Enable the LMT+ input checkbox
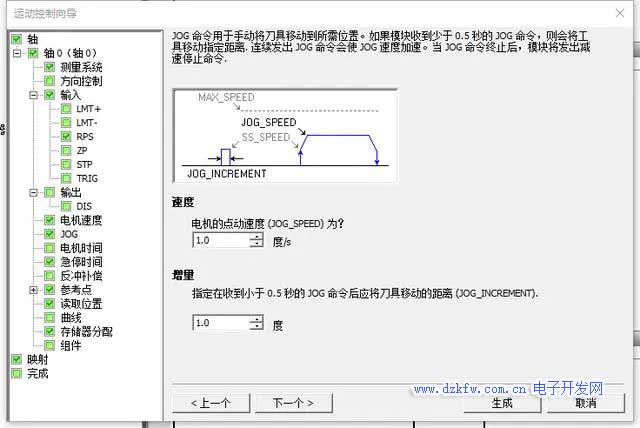Screen dimensions: 640x428 tap(66, 108)
